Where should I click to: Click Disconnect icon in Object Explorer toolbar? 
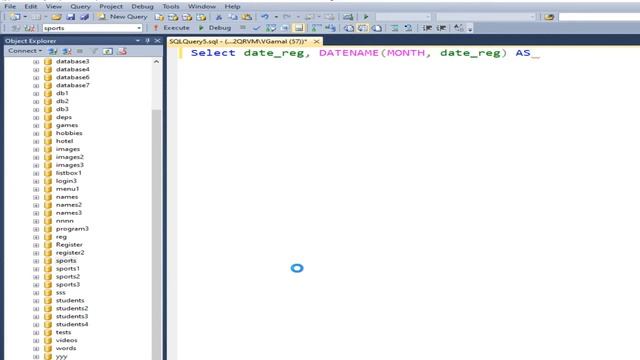pos(67,51)
